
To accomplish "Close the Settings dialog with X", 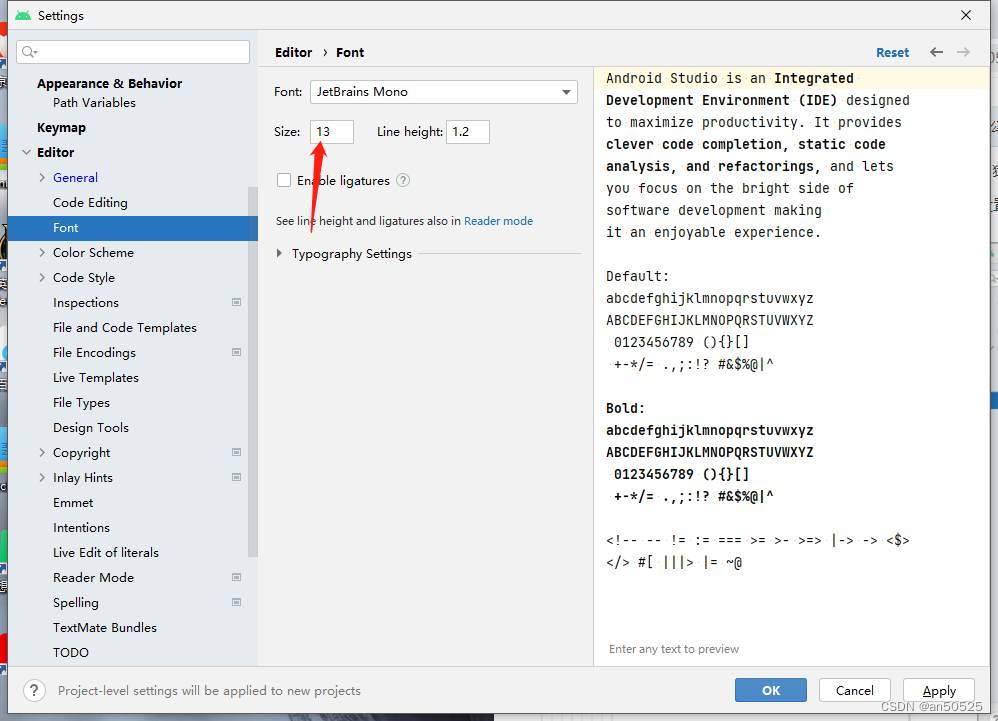I will click(x=966, y=15).
